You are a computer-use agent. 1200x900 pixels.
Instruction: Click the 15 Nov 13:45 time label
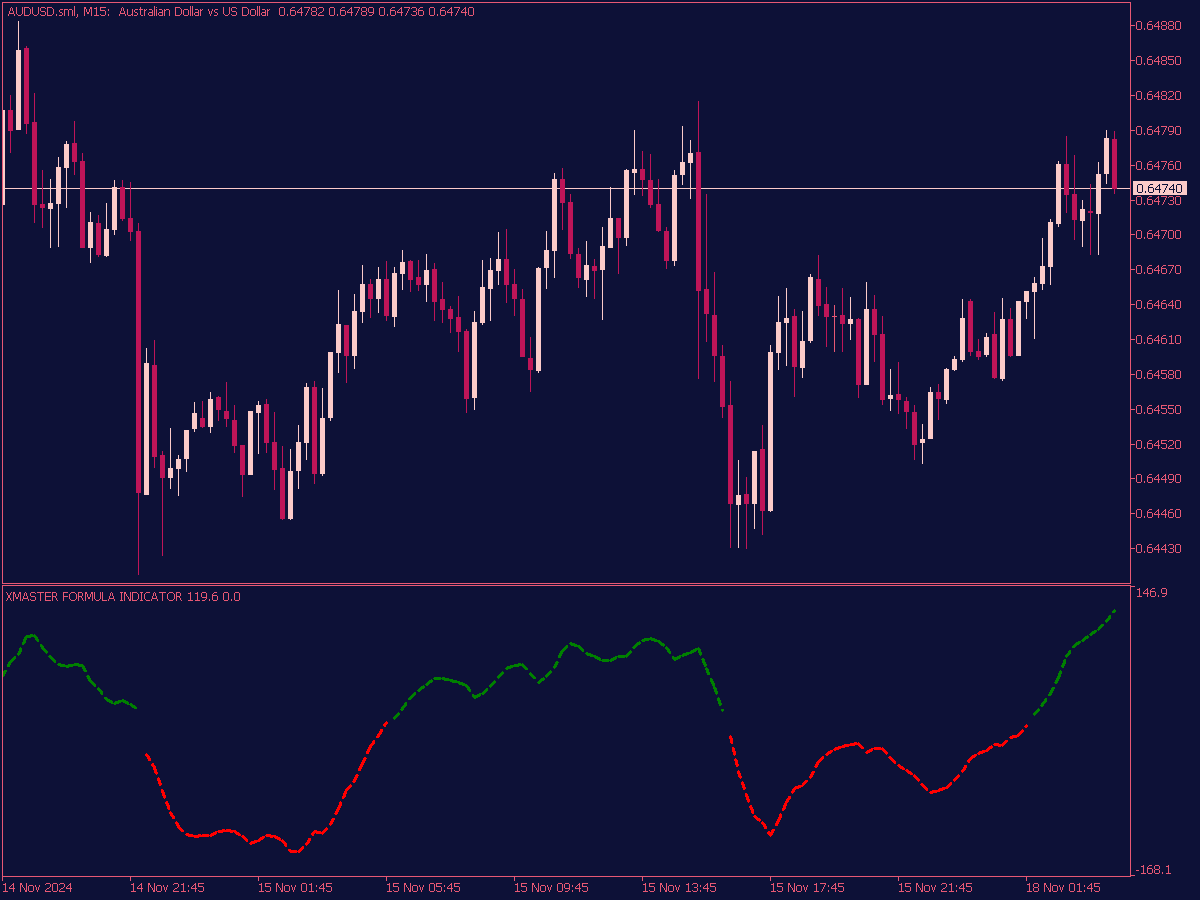pos(679,888)
